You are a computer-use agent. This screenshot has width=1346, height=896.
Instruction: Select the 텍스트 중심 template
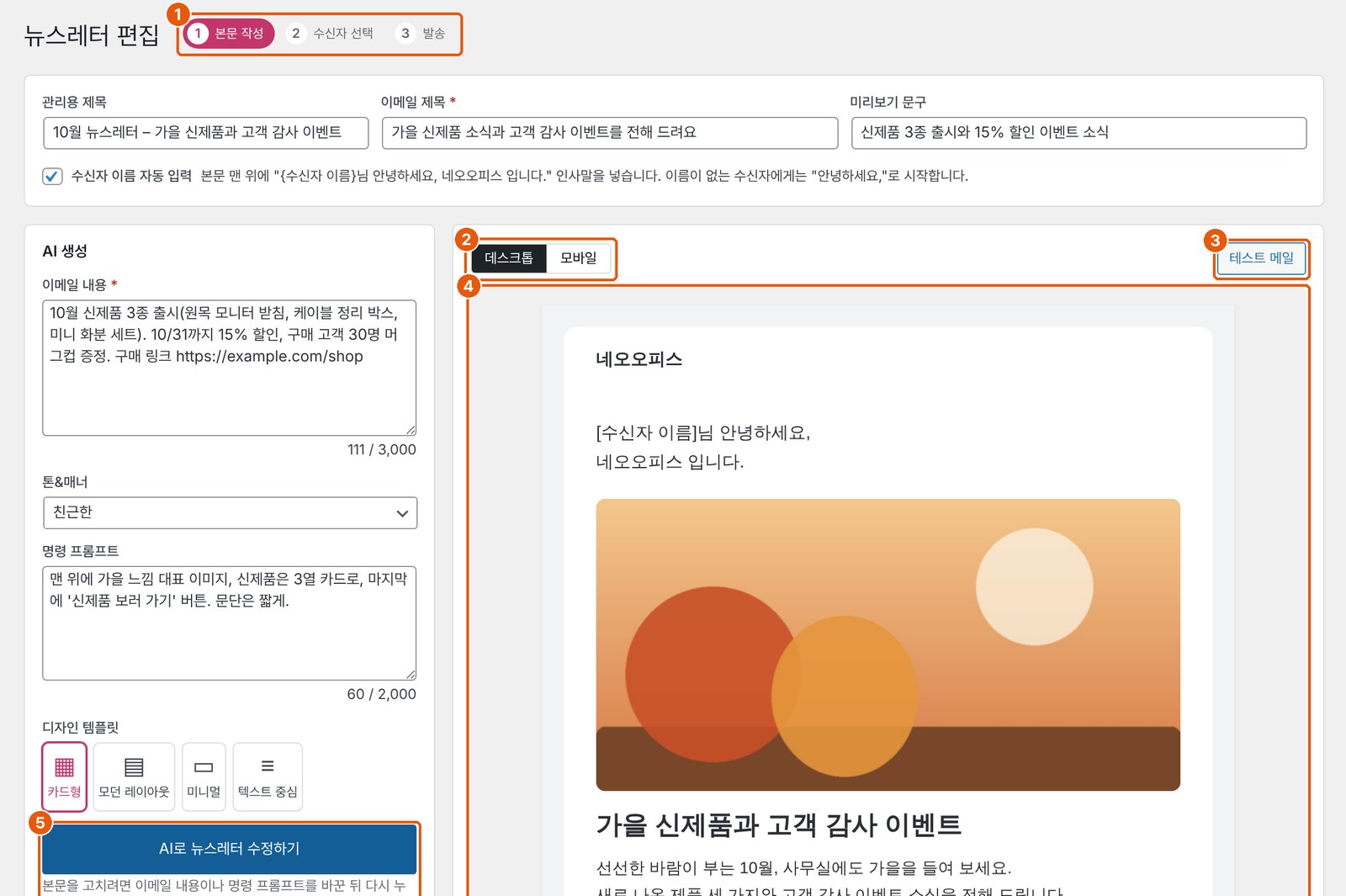coord(268,777)
